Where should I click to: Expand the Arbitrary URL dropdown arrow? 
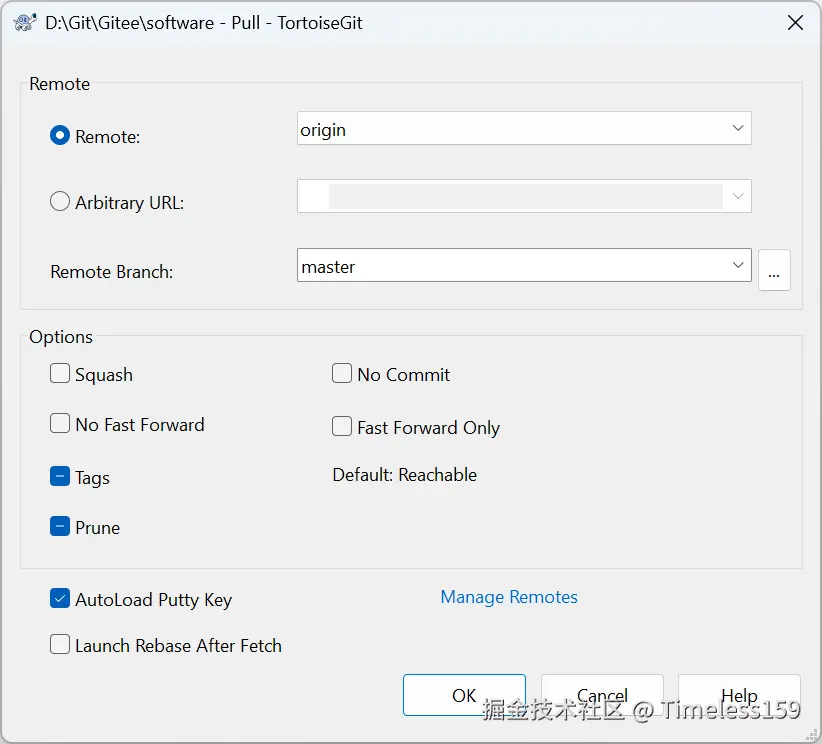pos(738,196)
